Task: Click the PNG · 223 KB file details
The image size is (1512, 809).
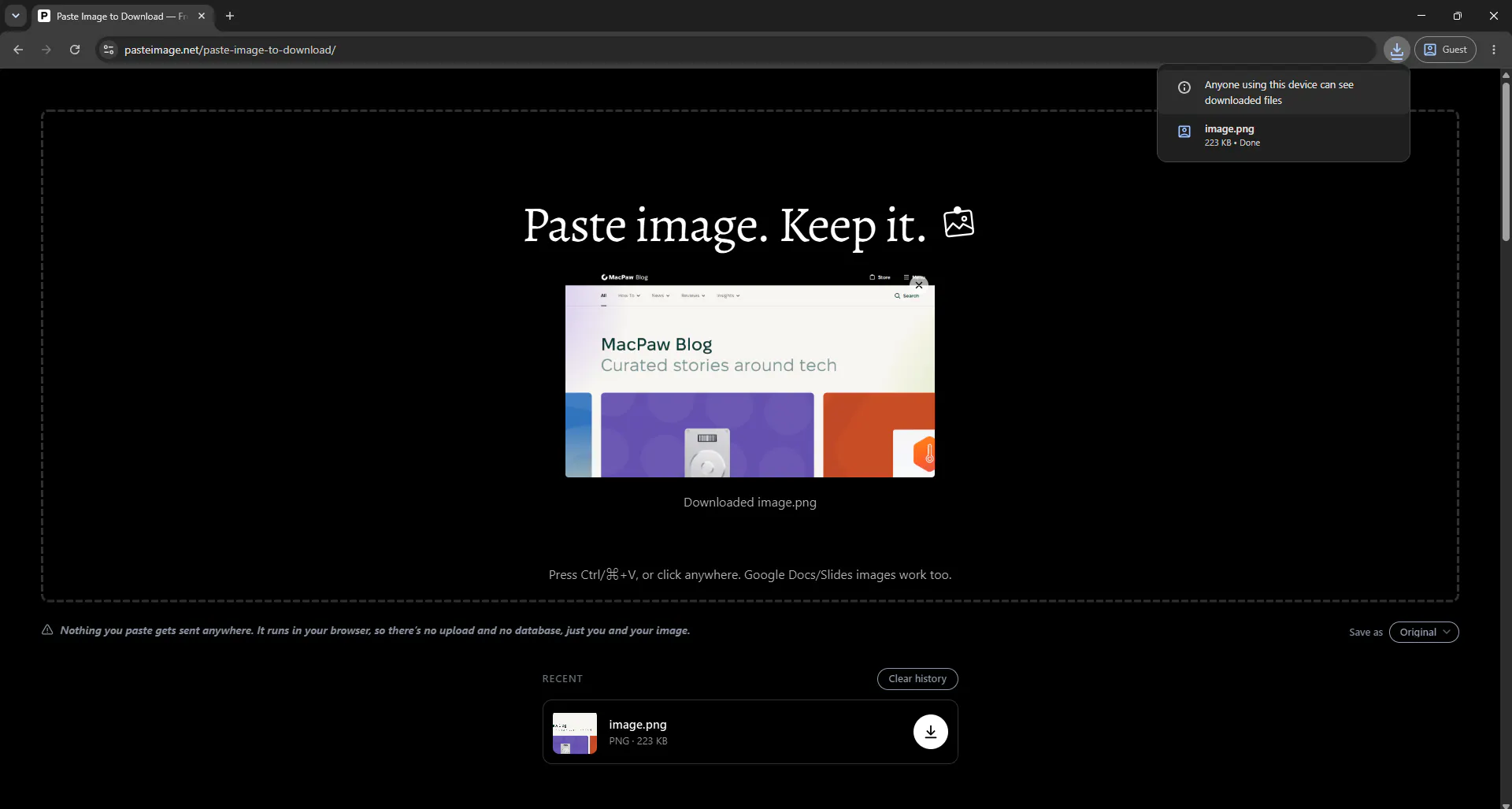Action: 638,741
